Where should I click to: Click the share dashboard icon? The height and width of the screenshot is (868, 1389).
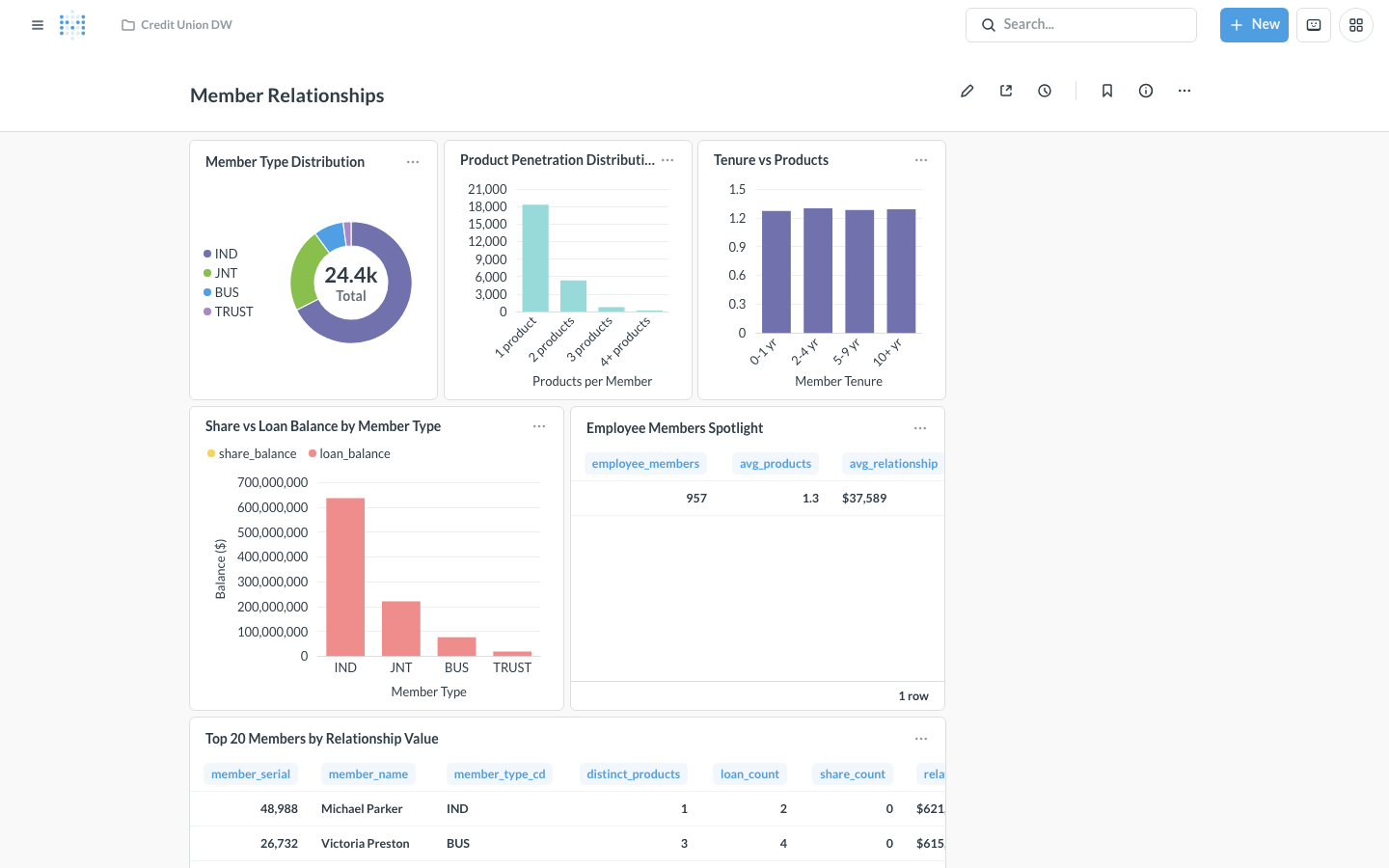pyautogui.click(x=1006, y=91)
